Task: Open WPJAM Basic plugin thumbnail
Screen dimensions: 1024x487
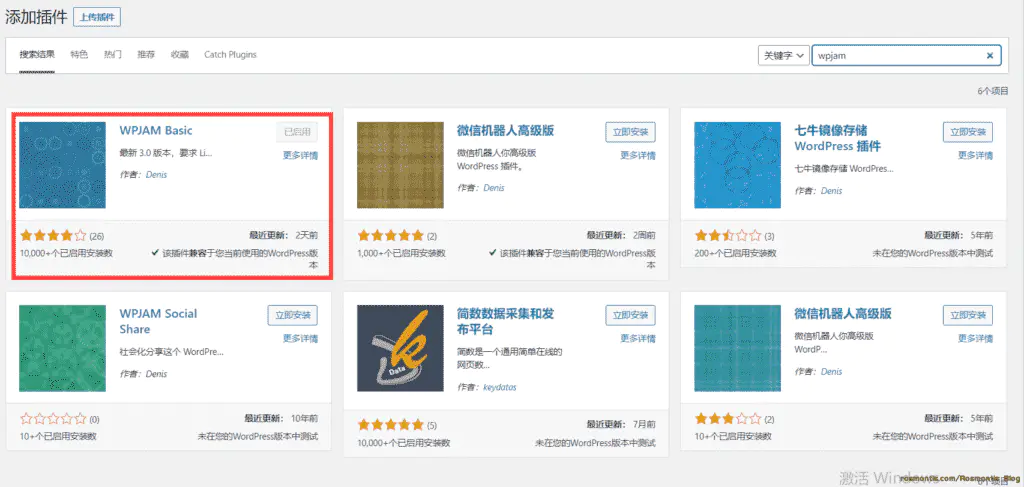Action: tap(62, 165)
